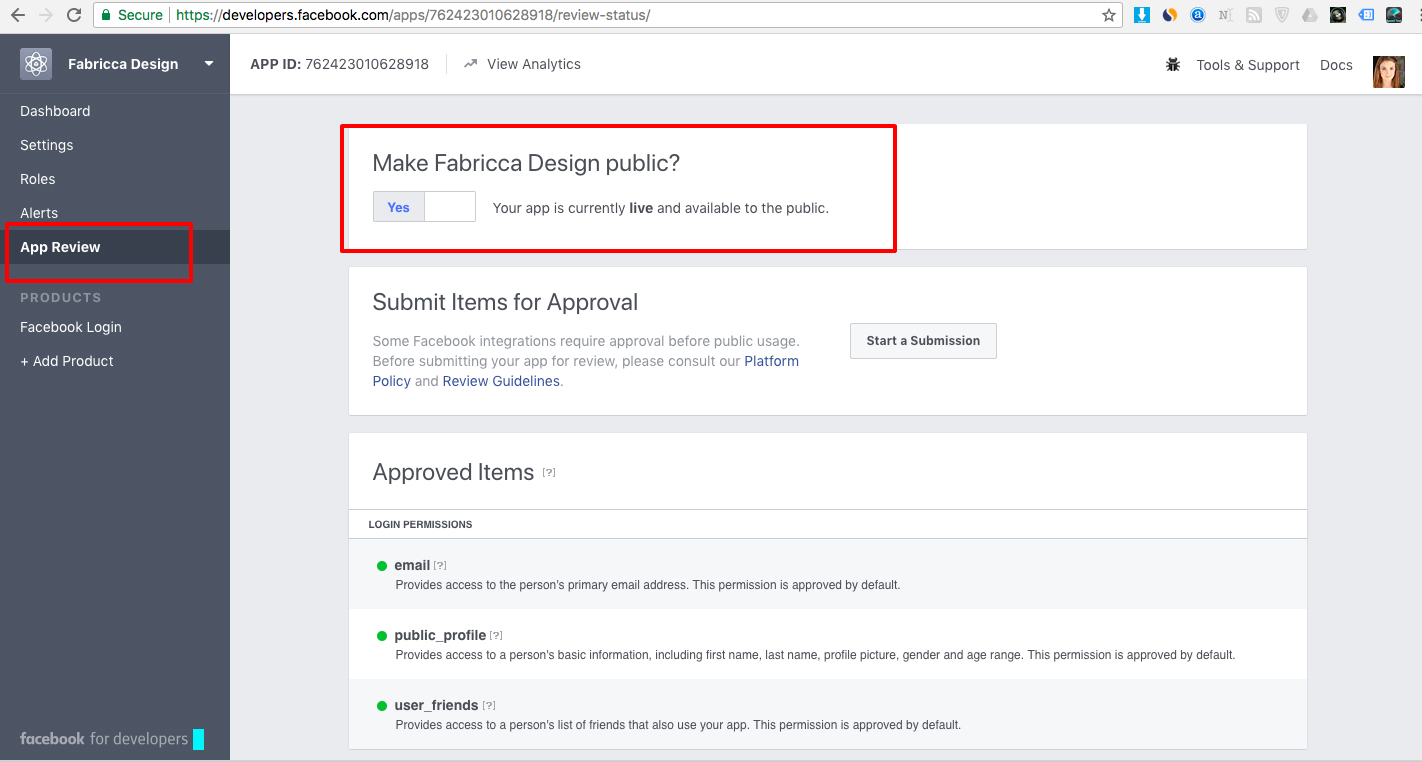Open the help tooltip beside email permission

440,566
